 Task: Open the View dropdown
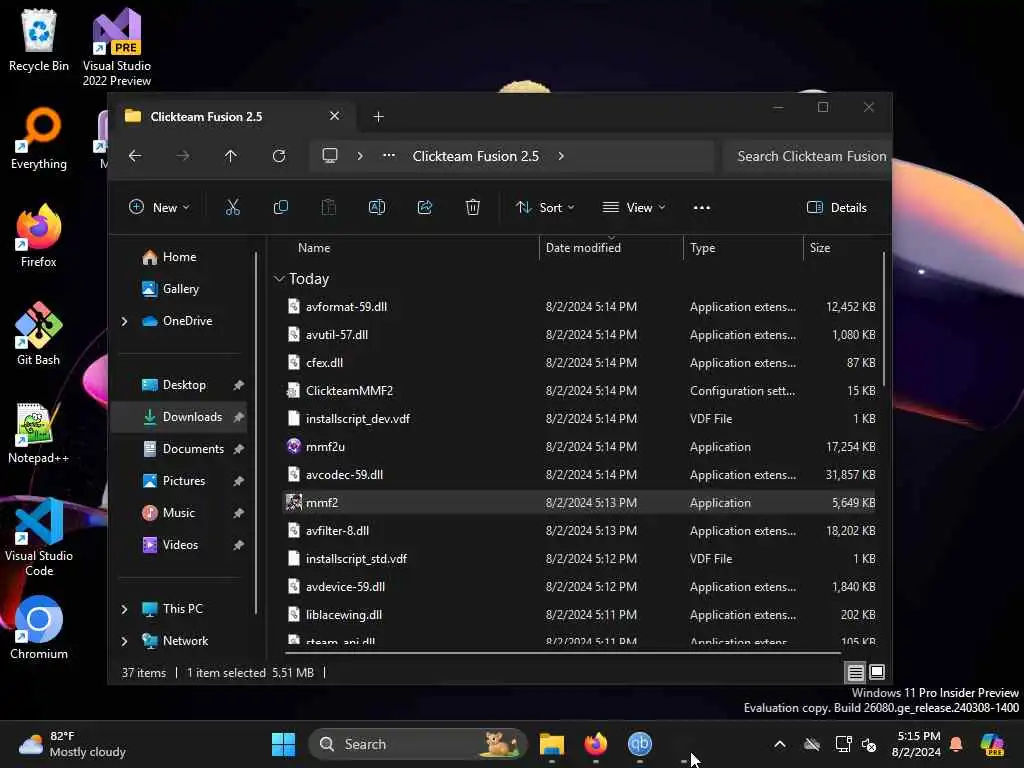[x=633, y=208]
